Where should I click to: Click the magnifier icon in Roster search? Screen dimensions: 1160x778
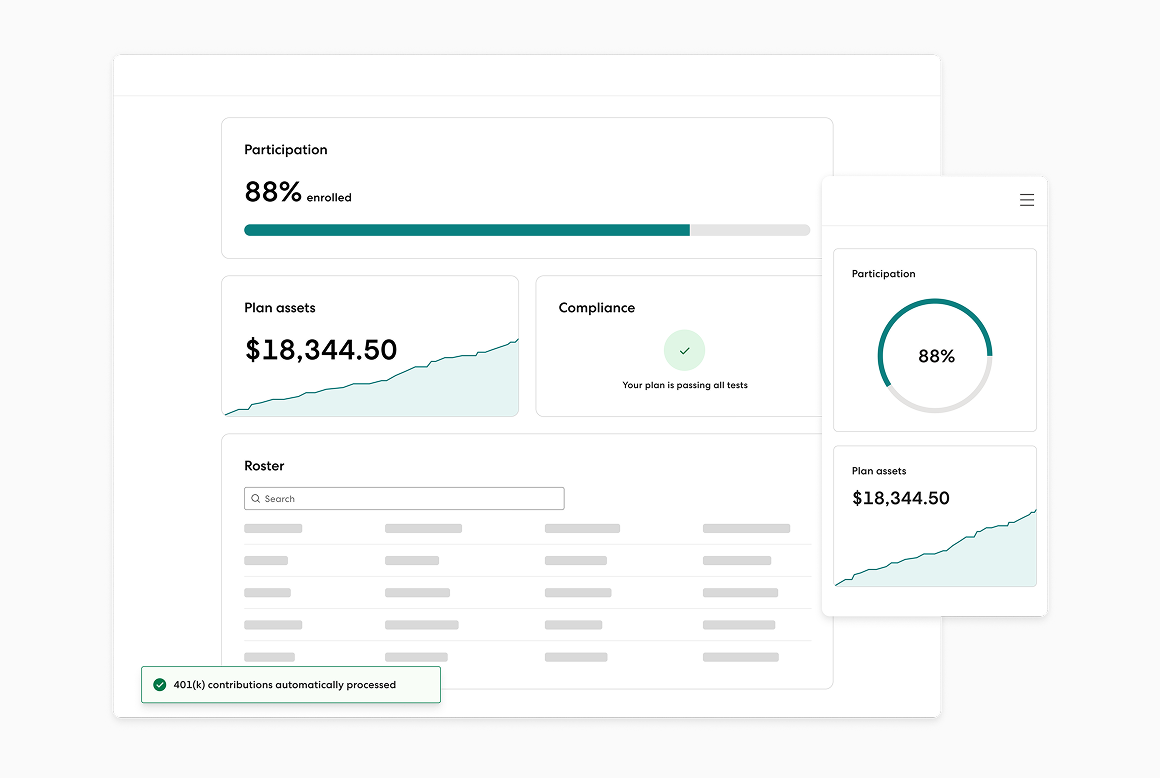pyautogui.click(x=256, y=499)
